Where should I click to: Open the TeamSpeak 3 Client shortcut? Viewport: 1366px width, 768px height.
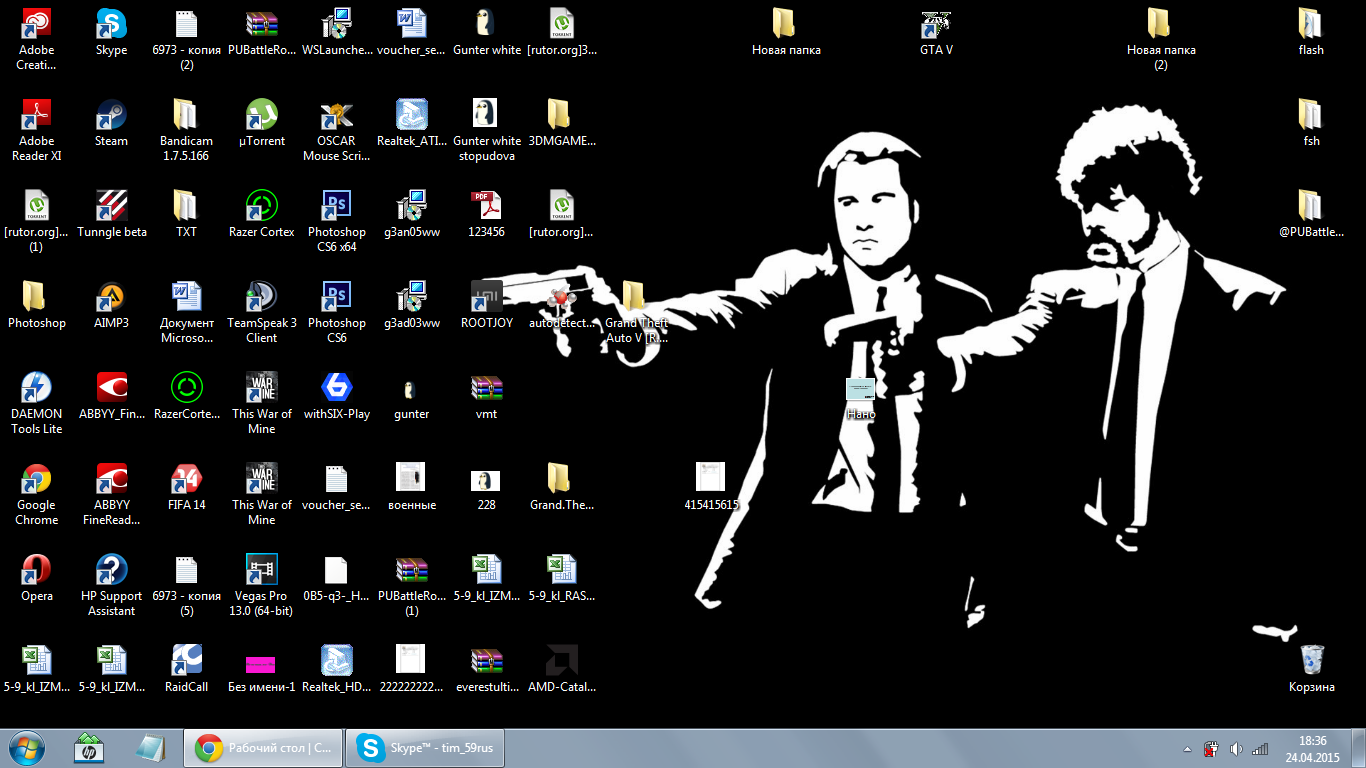tap(262, 313)
